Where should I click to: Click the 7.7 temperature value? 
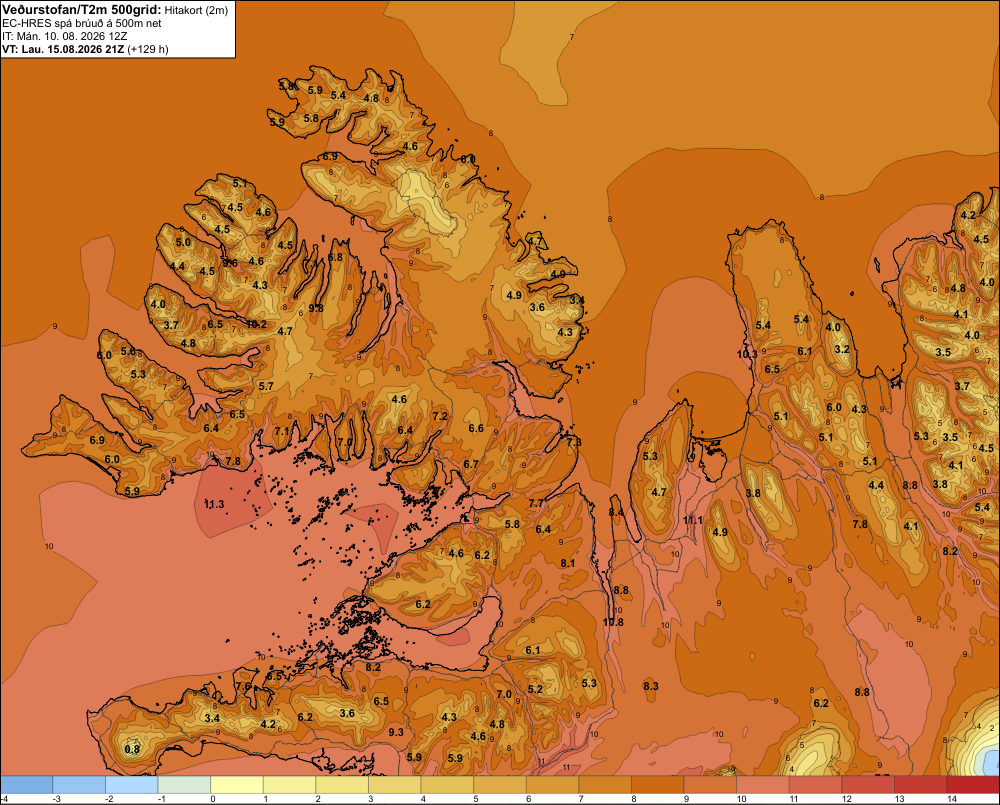tap(536, 503)
